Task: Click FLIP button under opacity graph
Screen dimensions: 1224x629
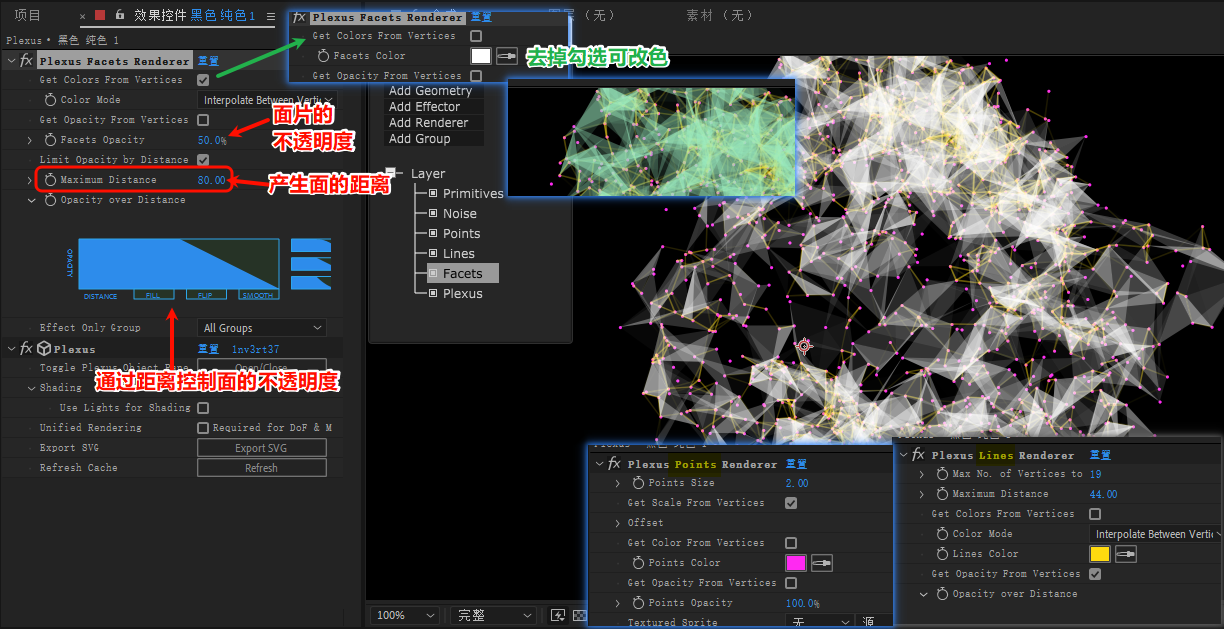Action: pos(206,295)
